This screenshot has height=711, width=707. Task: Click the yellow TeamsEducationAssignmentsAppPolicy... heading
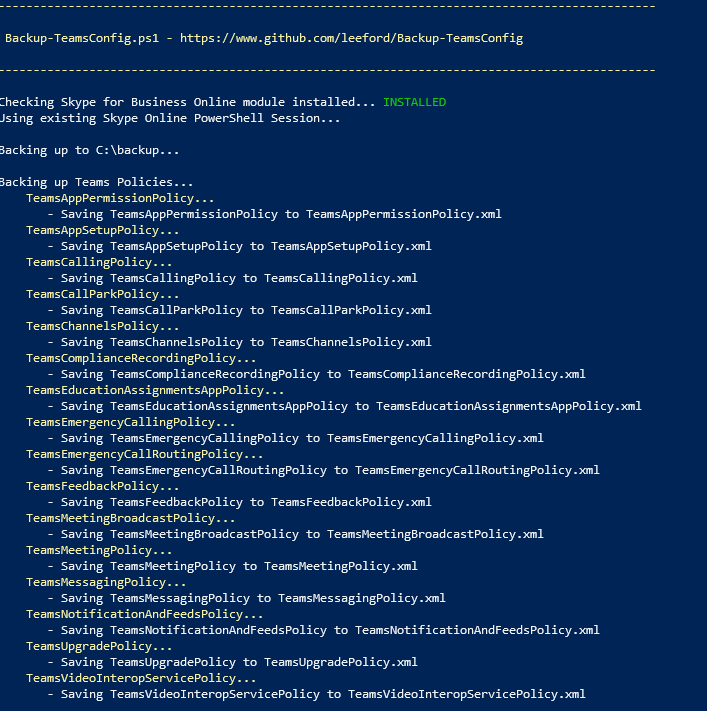click(155, 390)
